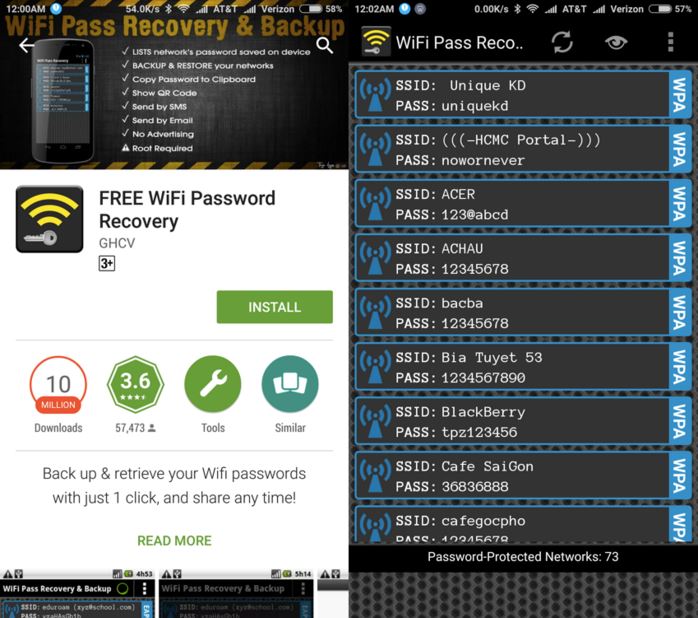698x618 pixels.
Task: Click the refresh icon in WiFi Pass Recovery
Action: 562,43
